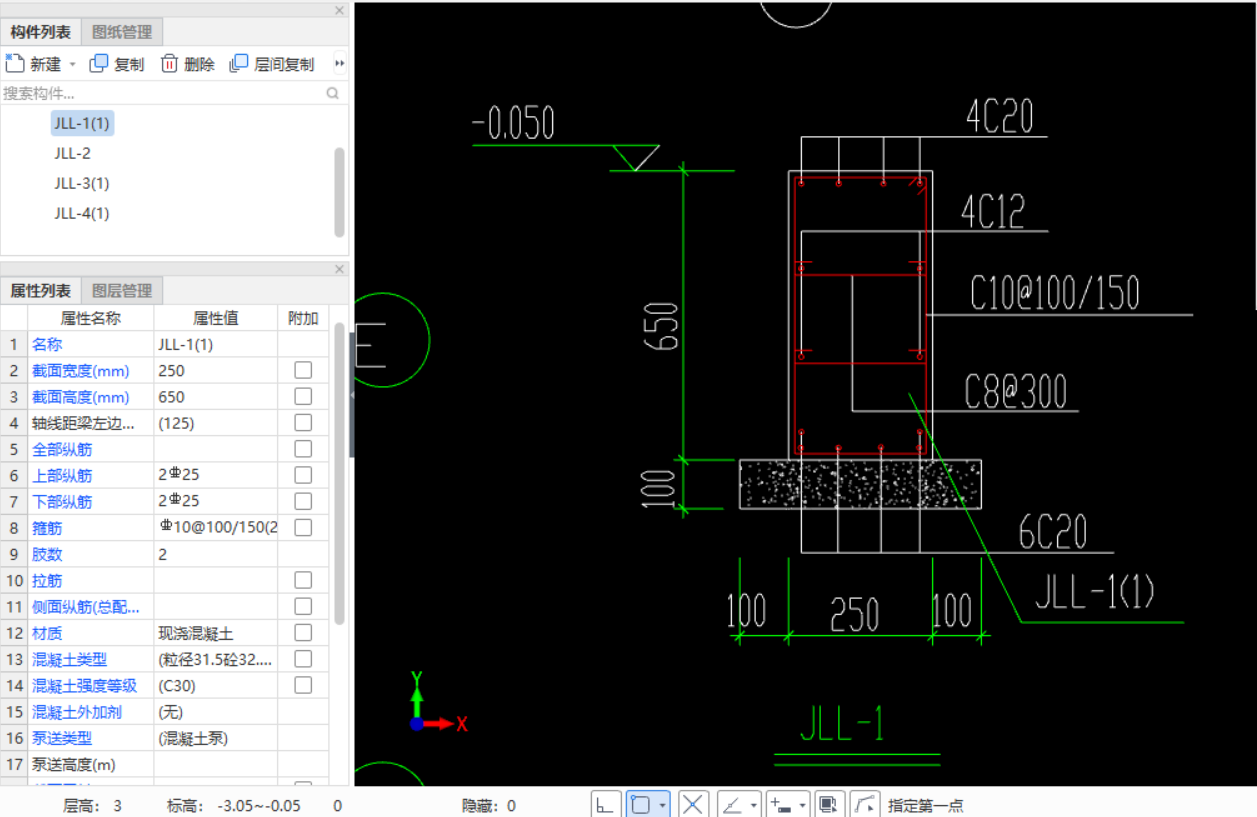The image size is (1257, 817).
Task: Tick the 附加 checkbox for 侧面纵筋
Action: pos(303,606)
